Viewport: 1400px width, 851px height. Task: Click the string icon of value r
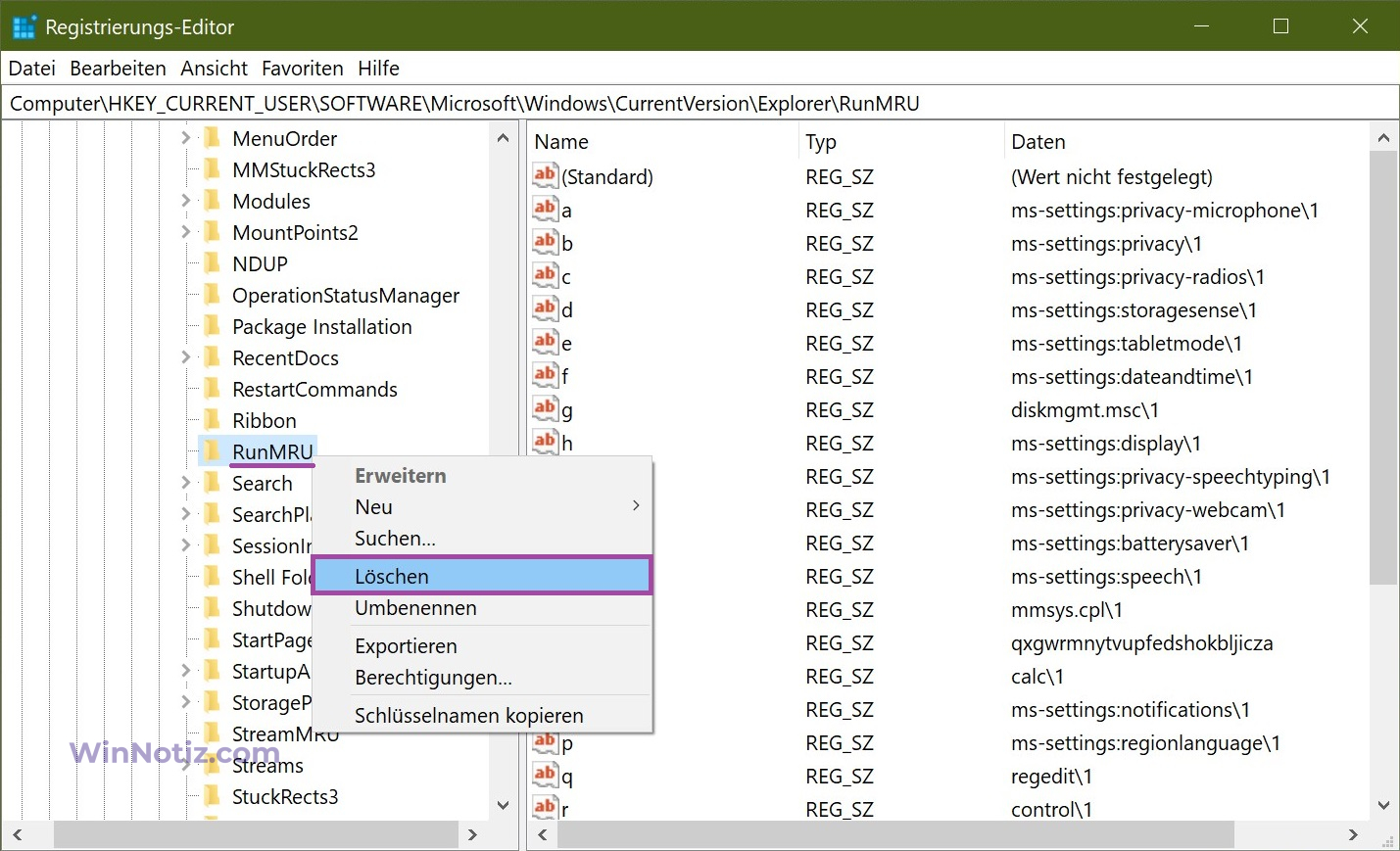coord(546,808)
